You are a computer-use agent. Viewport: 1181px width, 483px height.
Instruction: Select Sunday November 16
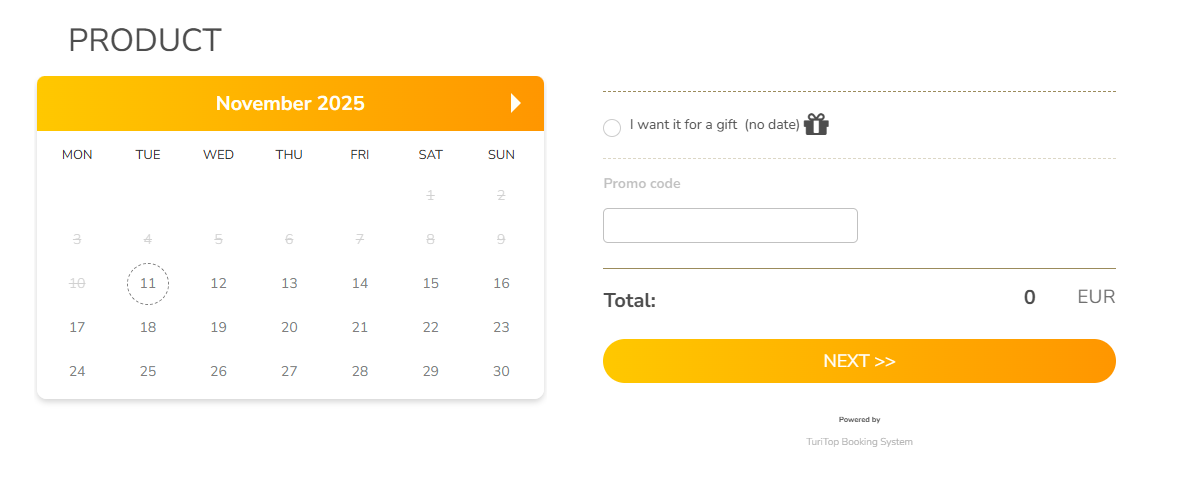pos(501,283)
